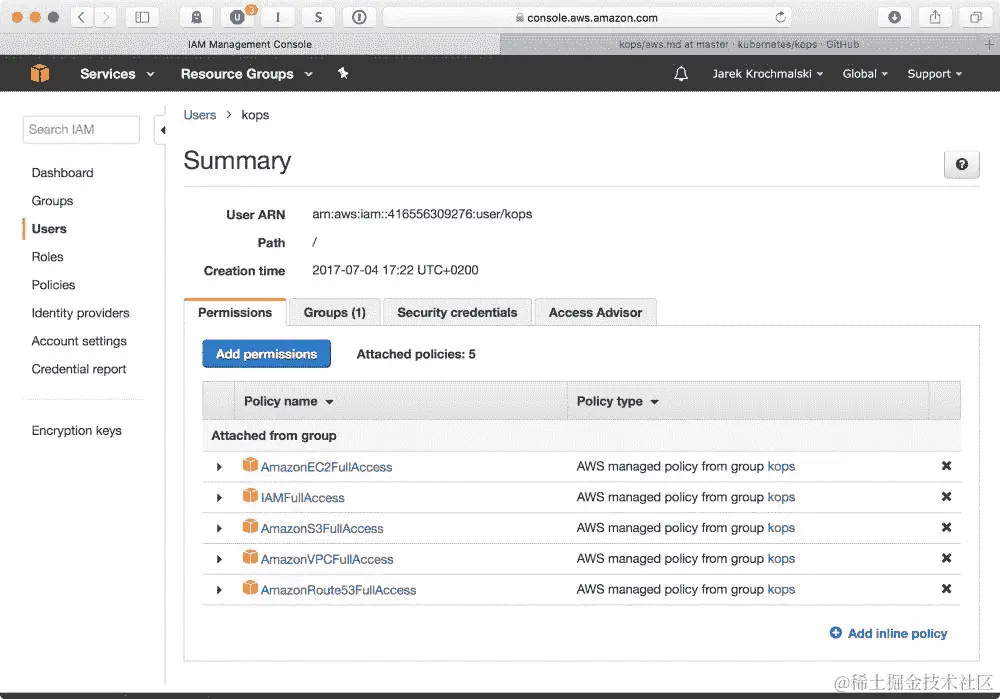The width and height of the screenshot is (1000, 699).
Task: Click the S extension icon in toolbar
Action: click(x=318, y=17)
